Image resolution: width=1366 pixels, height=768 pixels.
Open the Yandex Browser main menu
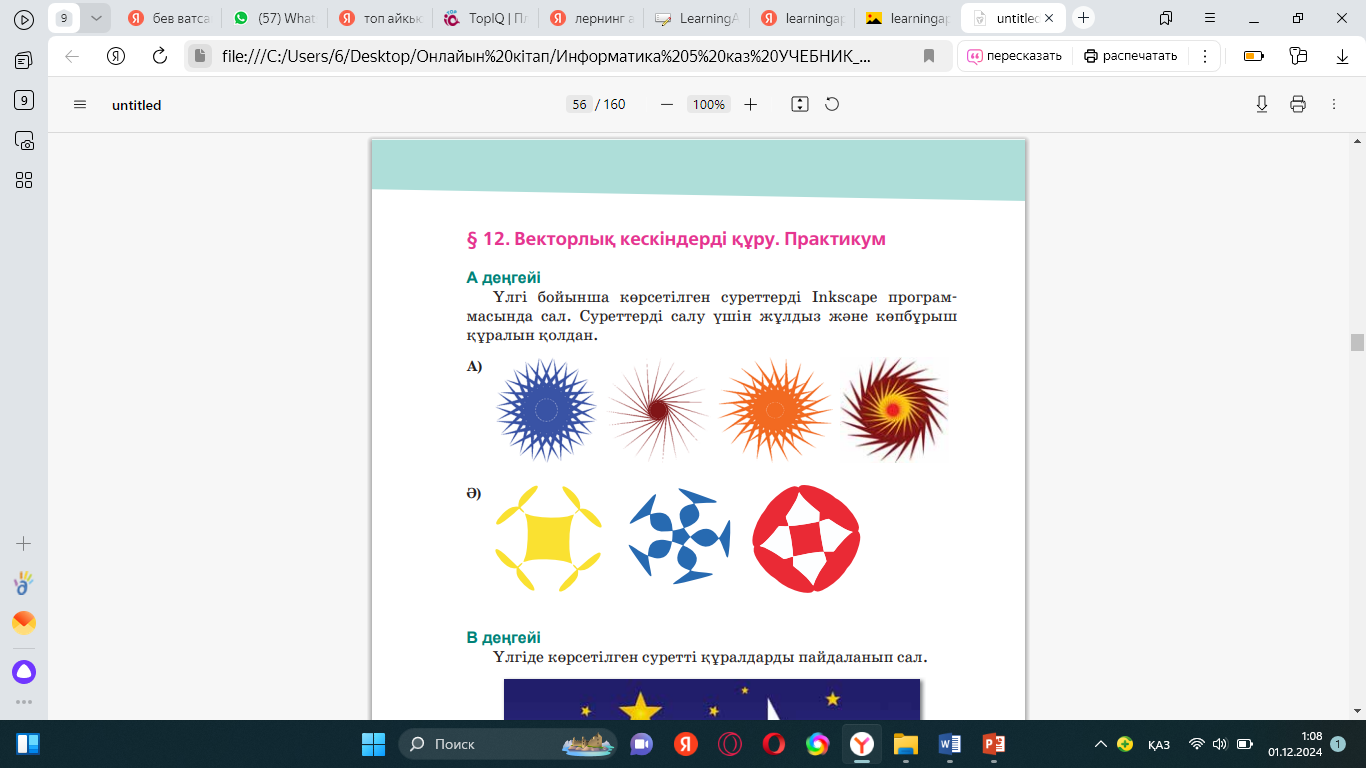pyautogui.click(x=1210, y=18)
